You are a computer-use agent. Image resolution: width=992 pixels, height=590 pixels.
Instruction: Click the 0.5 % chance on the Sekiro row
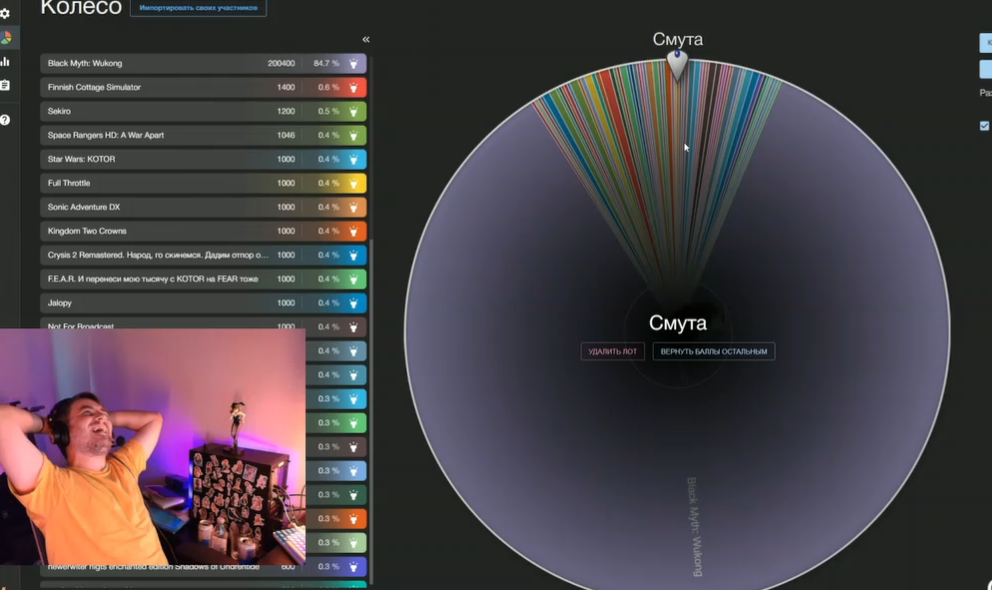pos(328,111)
